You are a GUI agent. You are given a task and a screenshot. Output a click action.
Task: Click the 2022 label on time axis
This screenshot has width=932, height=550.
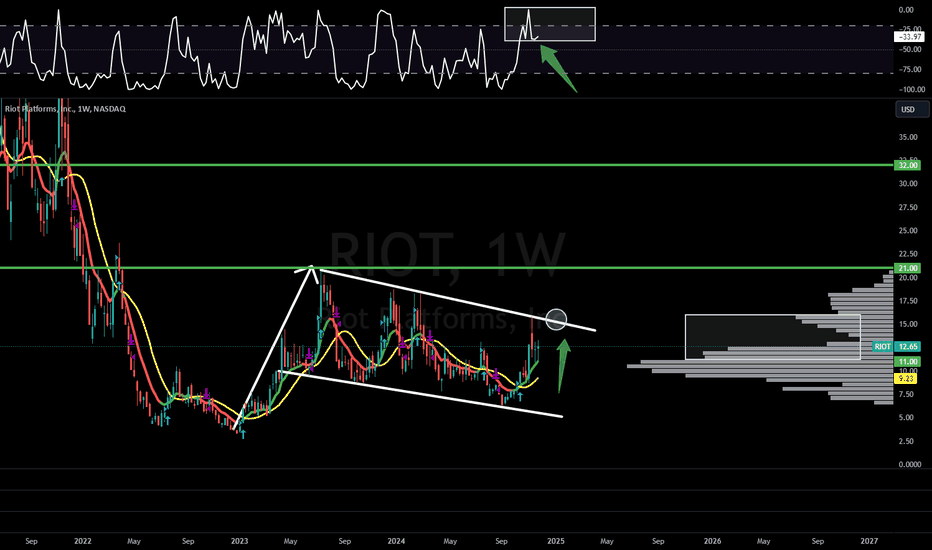pyautogui.click(x=83, y=541)
